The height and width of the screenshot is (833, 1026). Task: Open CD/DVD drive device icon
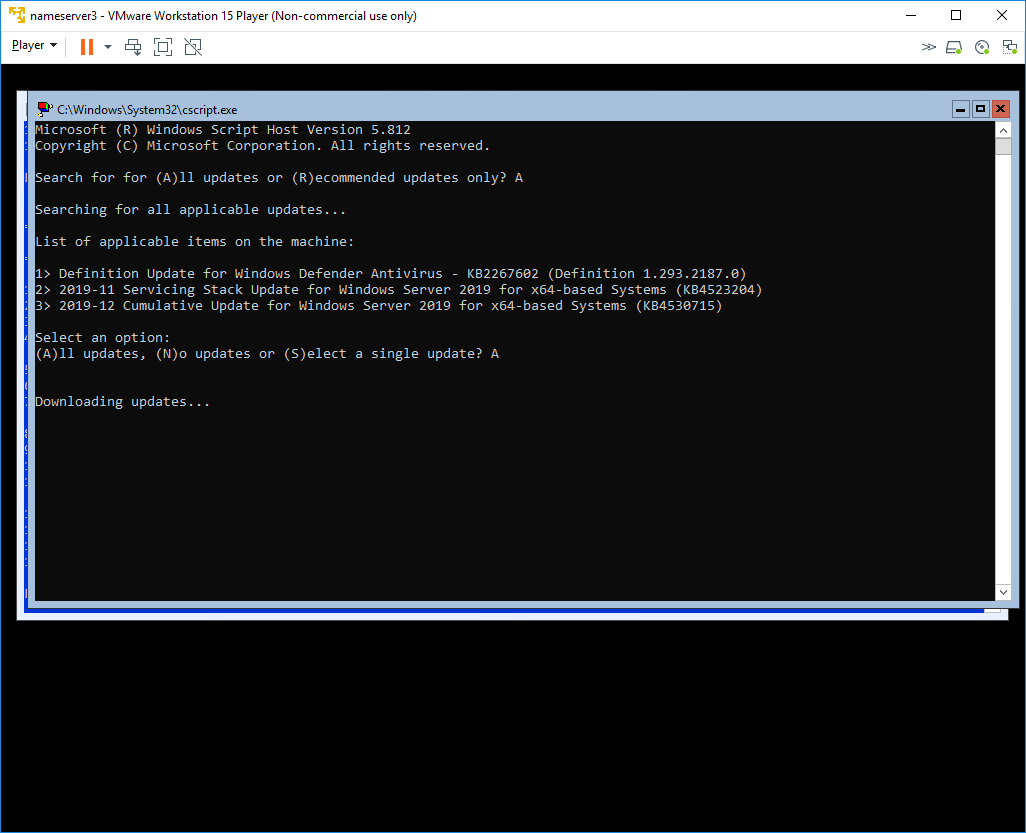[982, 47]
